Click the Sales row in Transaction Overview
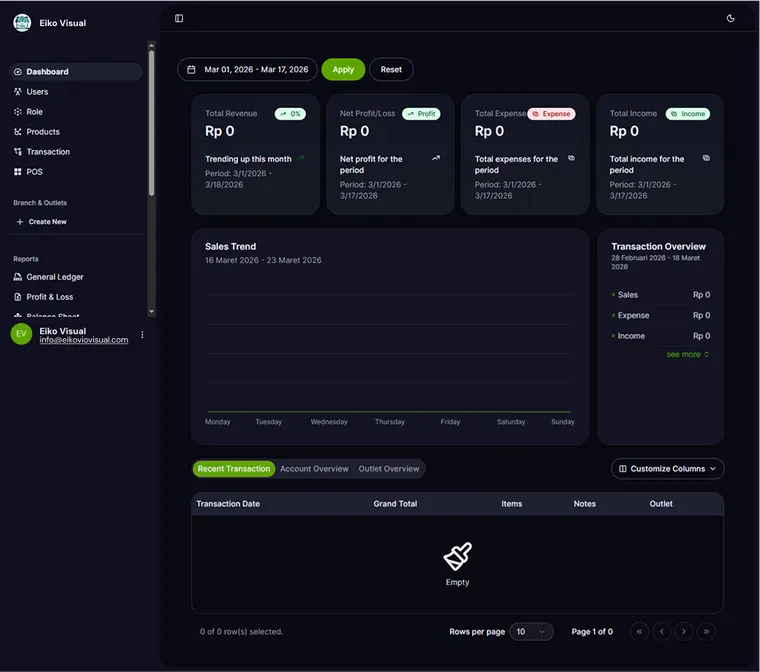Screen dimensions: 760x672 (661, 295)
